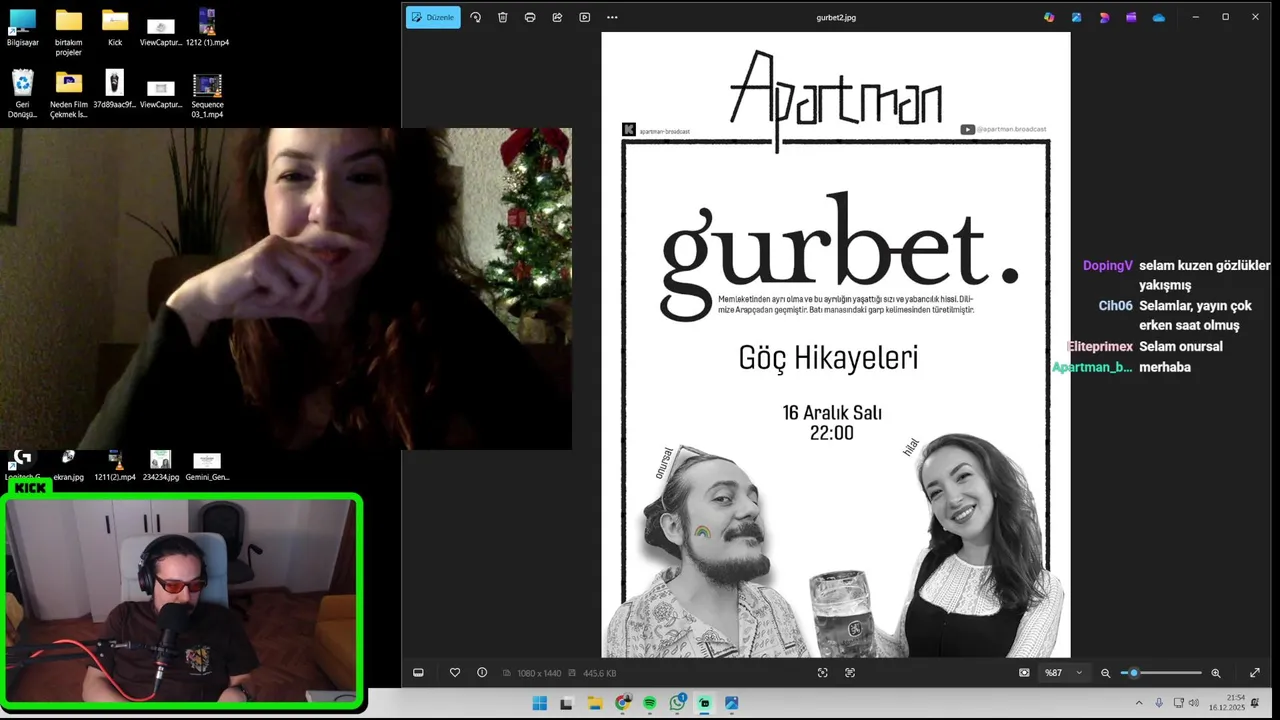Open network and volume quick settings

click(x=1186, y=703)
